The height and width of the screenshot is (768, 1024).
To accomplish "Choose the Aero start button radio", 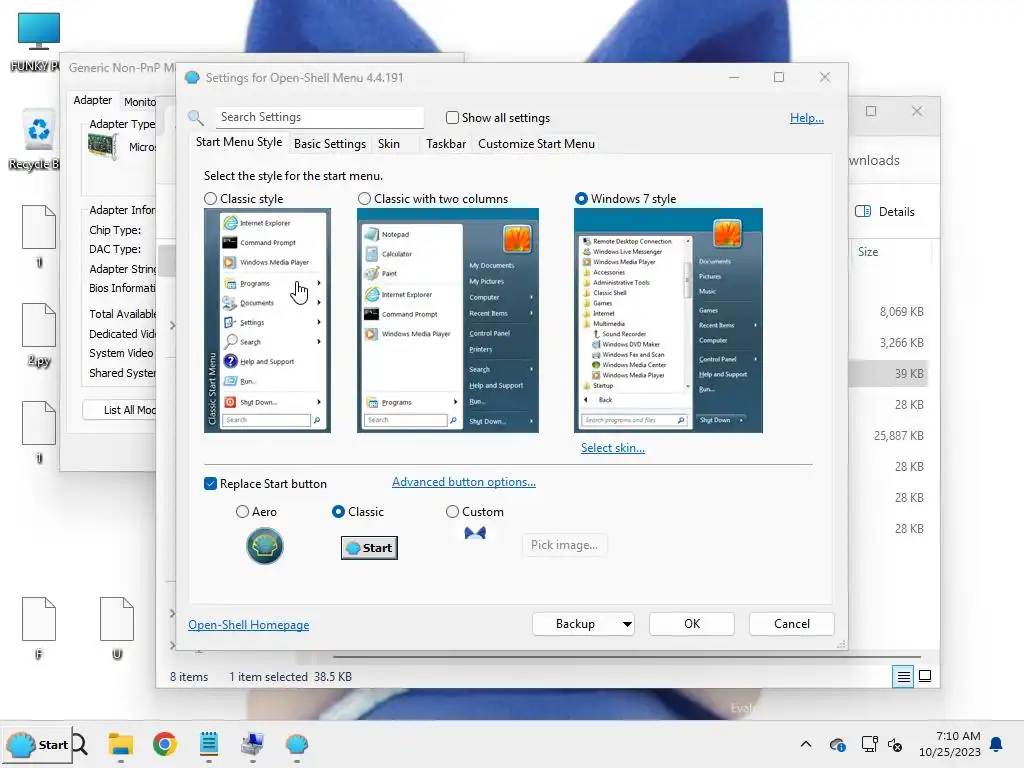I will point(242,511).
